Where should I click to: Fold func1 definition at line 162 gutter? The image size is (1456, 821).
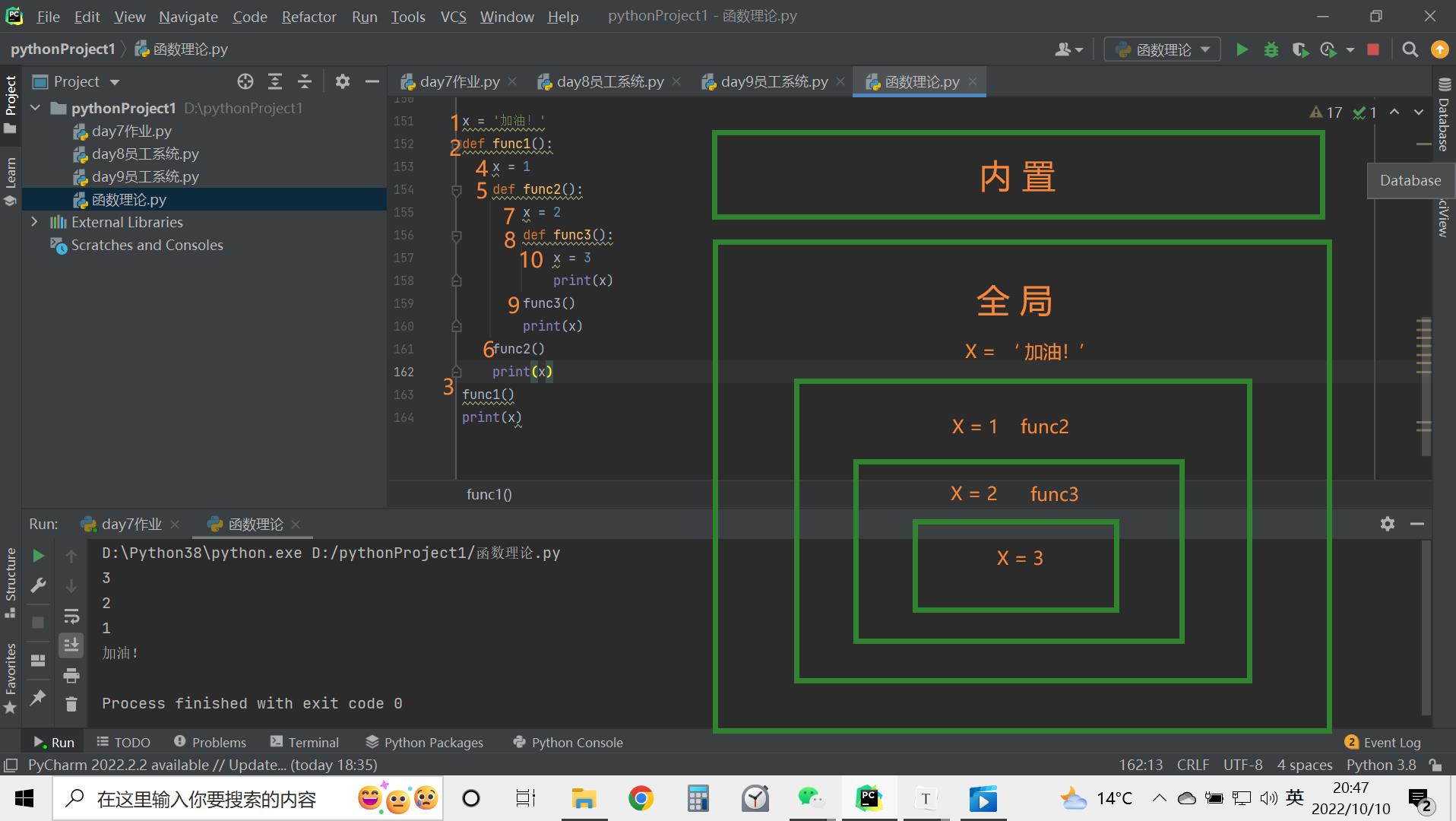[x=457, y=372]
